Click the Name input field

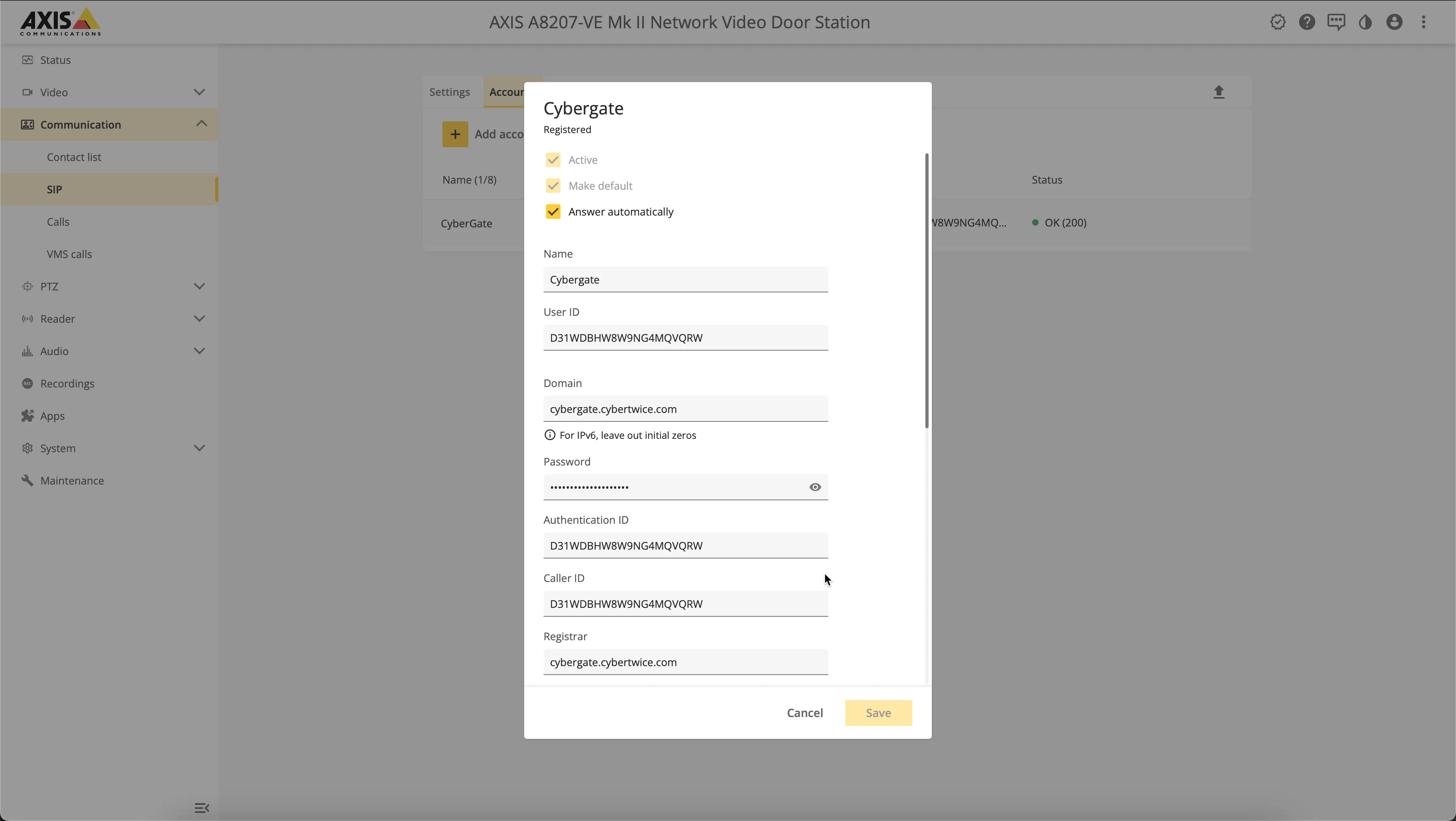[686, 280]
